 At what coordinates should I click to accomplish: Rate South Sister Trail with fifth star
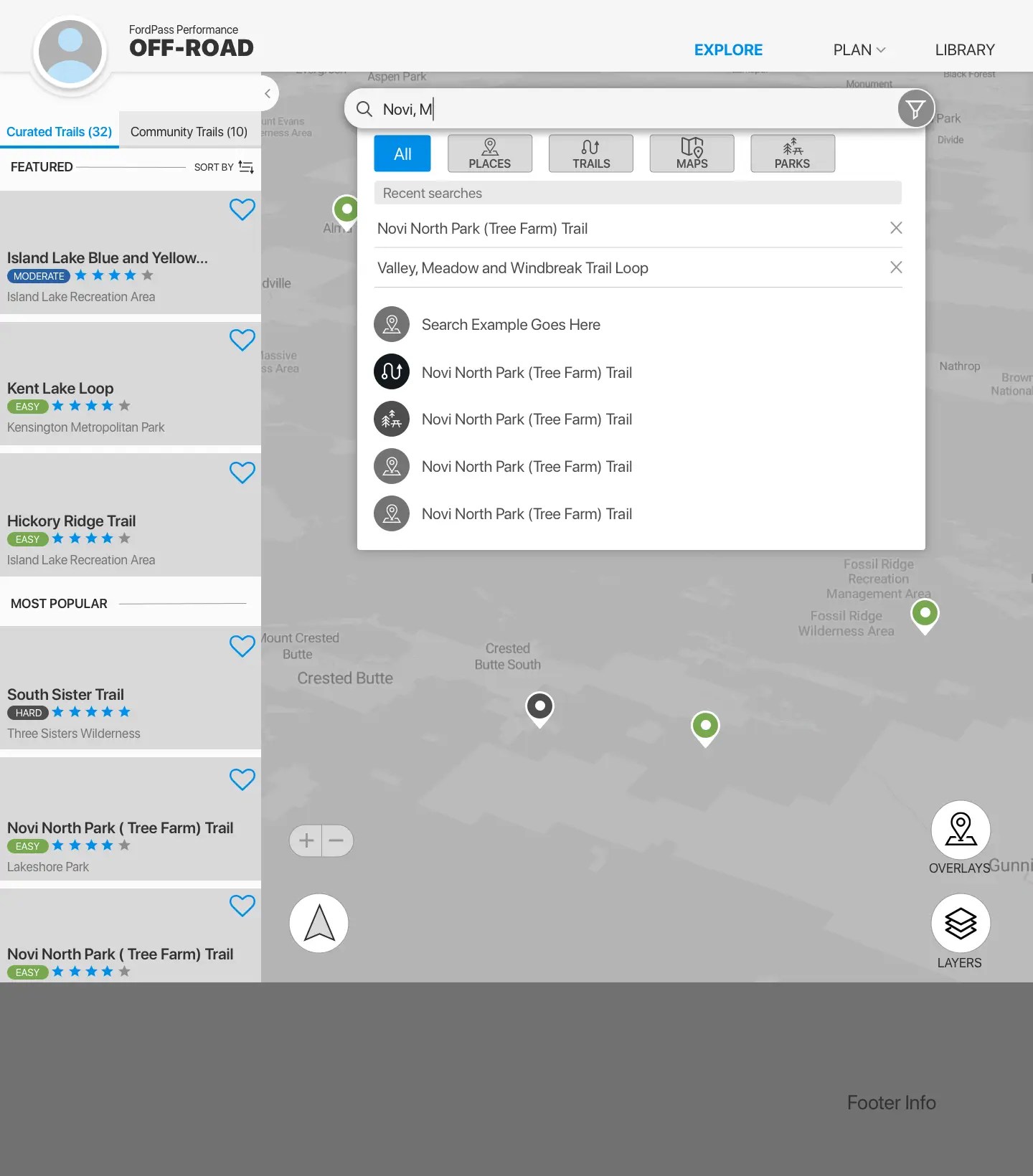124,712
